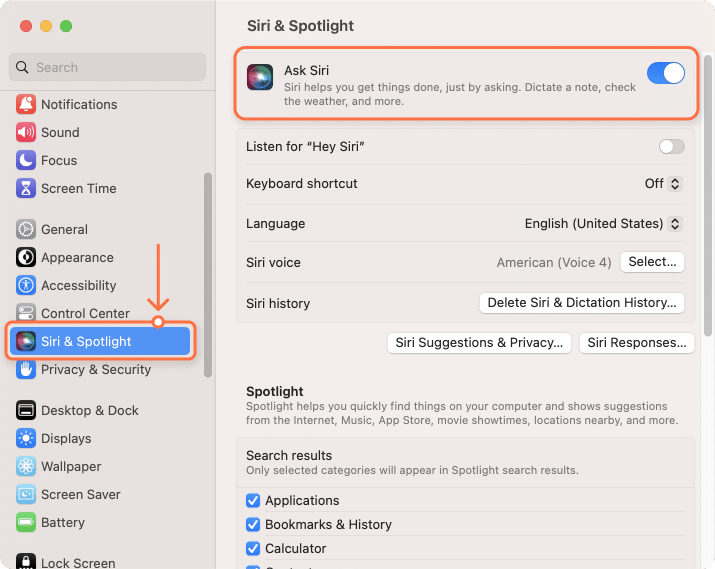Image resolution: width=715 pixels, height=569 pixels.
Task: Select Displays in the sidebar
Action: coord(99,438)
